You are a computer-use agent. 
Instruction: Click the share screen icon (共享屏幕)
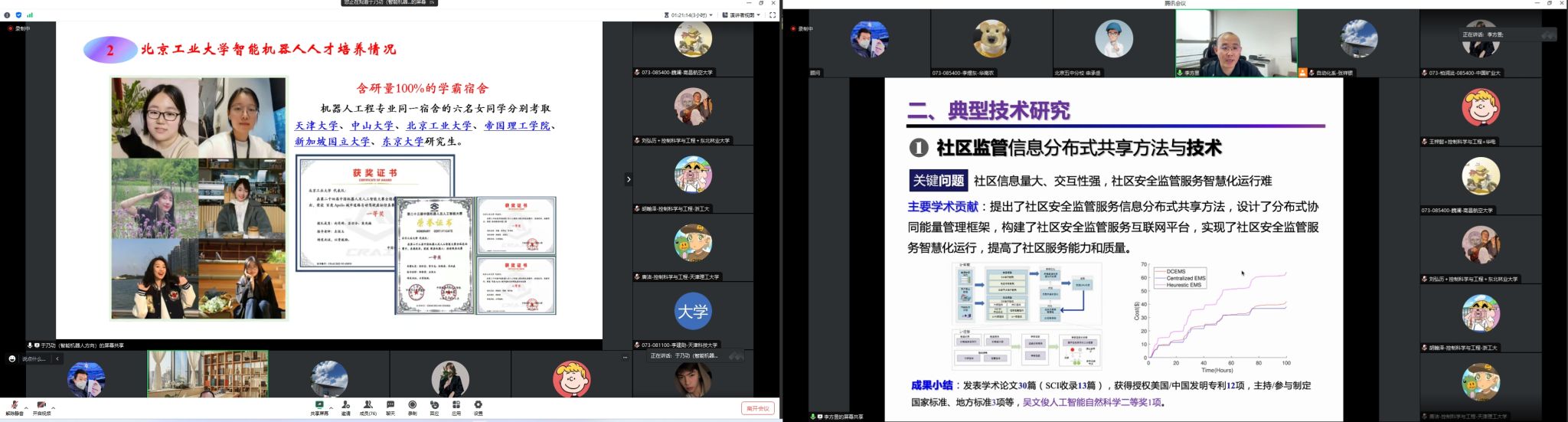click(x=319, y=405)
